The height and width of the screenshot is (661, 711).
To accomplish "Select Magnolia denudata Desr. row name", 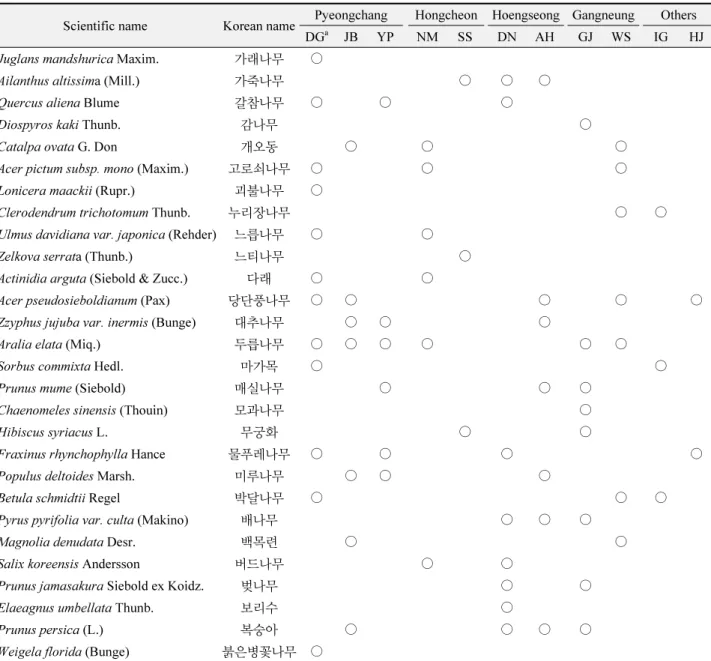I will pos(68,542).
